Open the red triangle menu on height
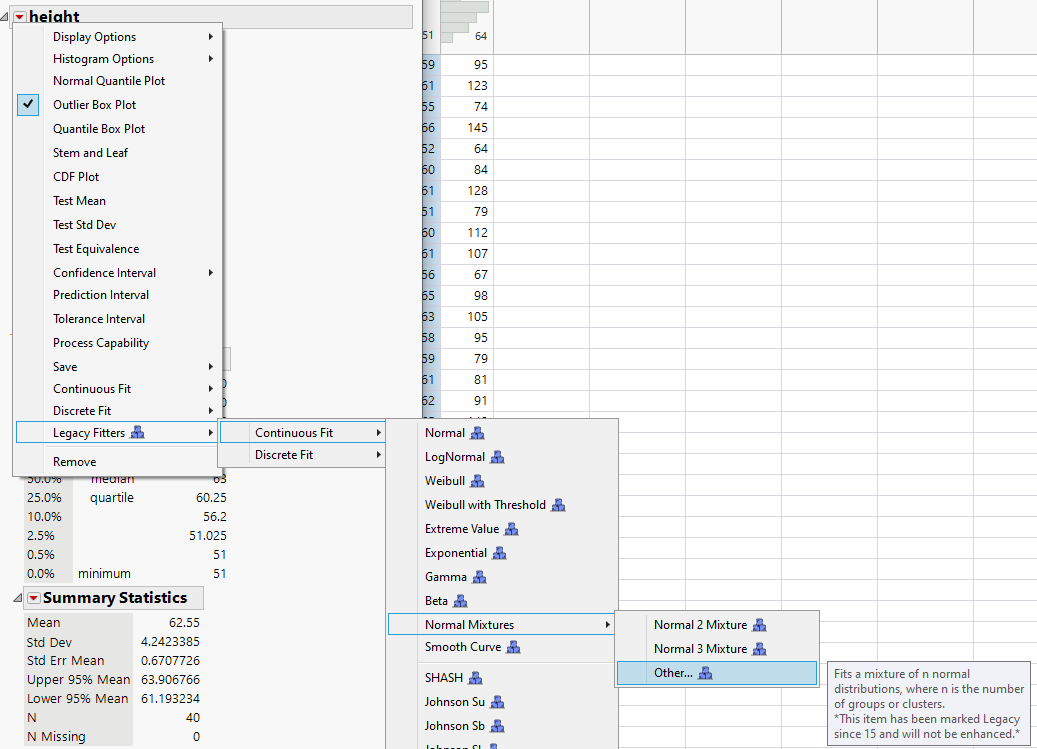1037x749 pixels. [x=22, y=17]
